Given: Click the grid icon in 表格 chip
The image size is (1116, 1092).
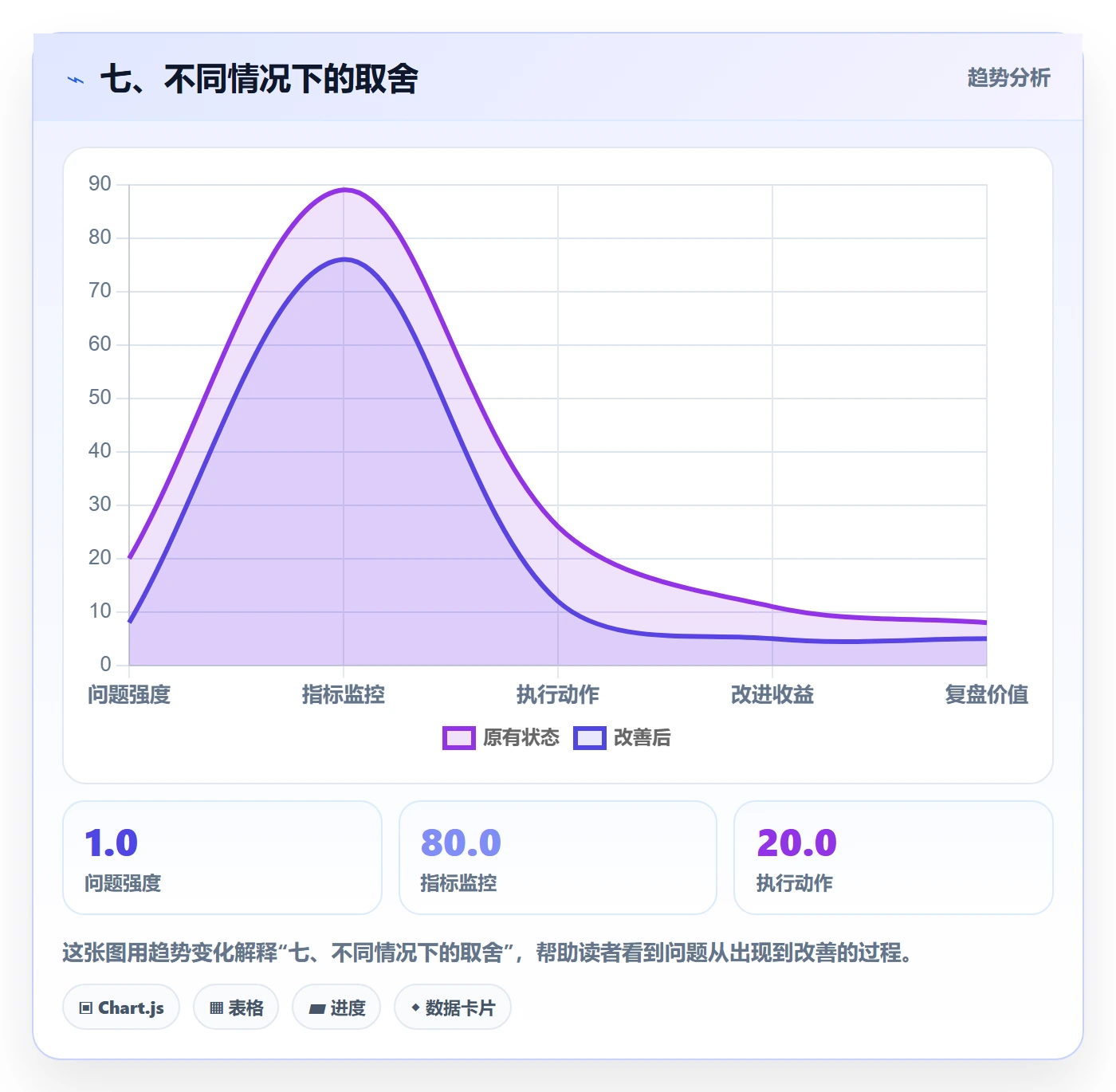Looking at the screenshot, I should click(216, 1008).
